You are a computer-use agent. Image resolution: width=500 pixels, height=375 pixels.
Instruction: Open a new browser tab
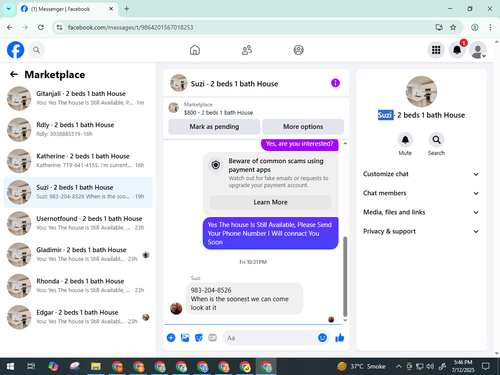click(127, 9)
